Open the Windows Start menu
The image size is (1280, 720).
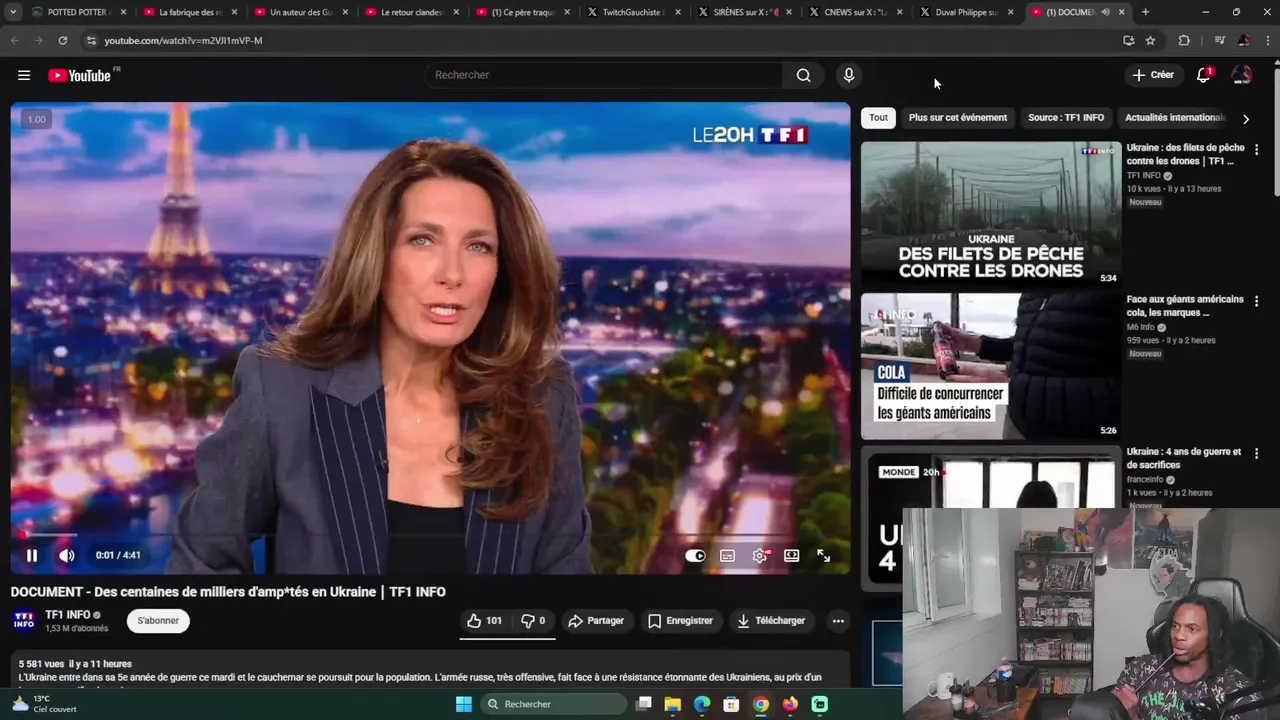pos(464,704)
